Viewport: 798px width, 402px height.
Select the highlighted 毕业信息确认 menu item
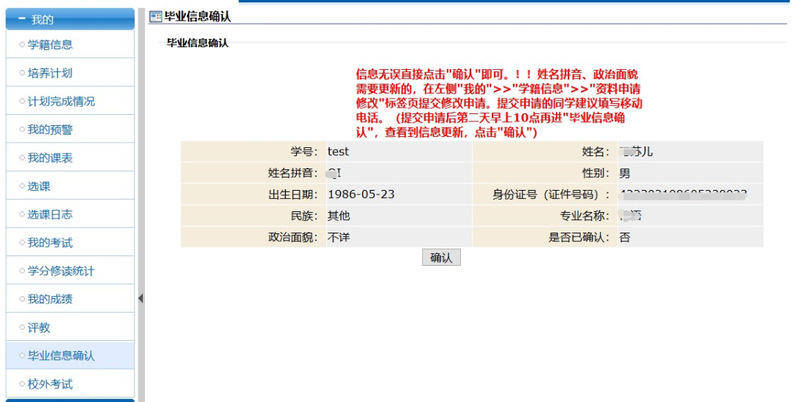pyautogui.click(x=61, y=356)
